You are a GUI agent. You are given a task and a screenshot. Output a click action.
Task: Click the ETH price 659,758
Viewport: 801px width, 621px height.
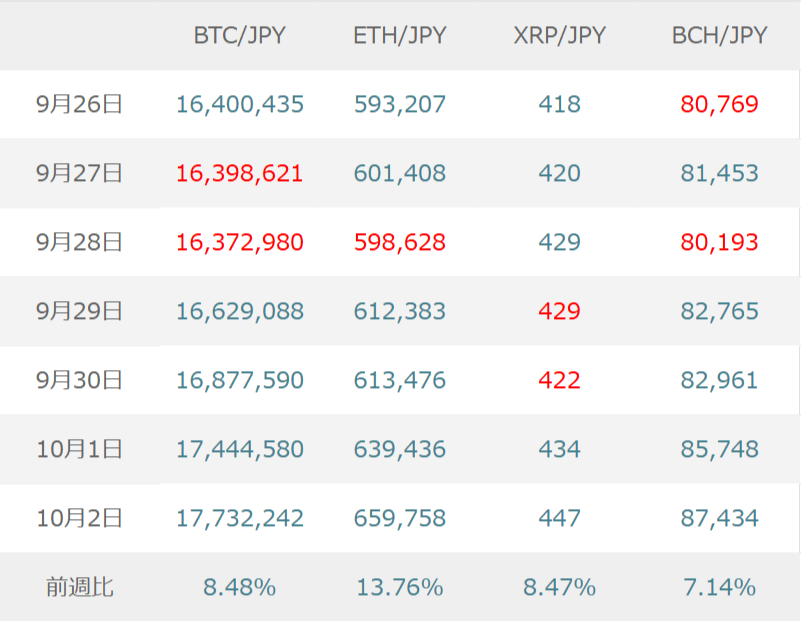tap(399, 518)
